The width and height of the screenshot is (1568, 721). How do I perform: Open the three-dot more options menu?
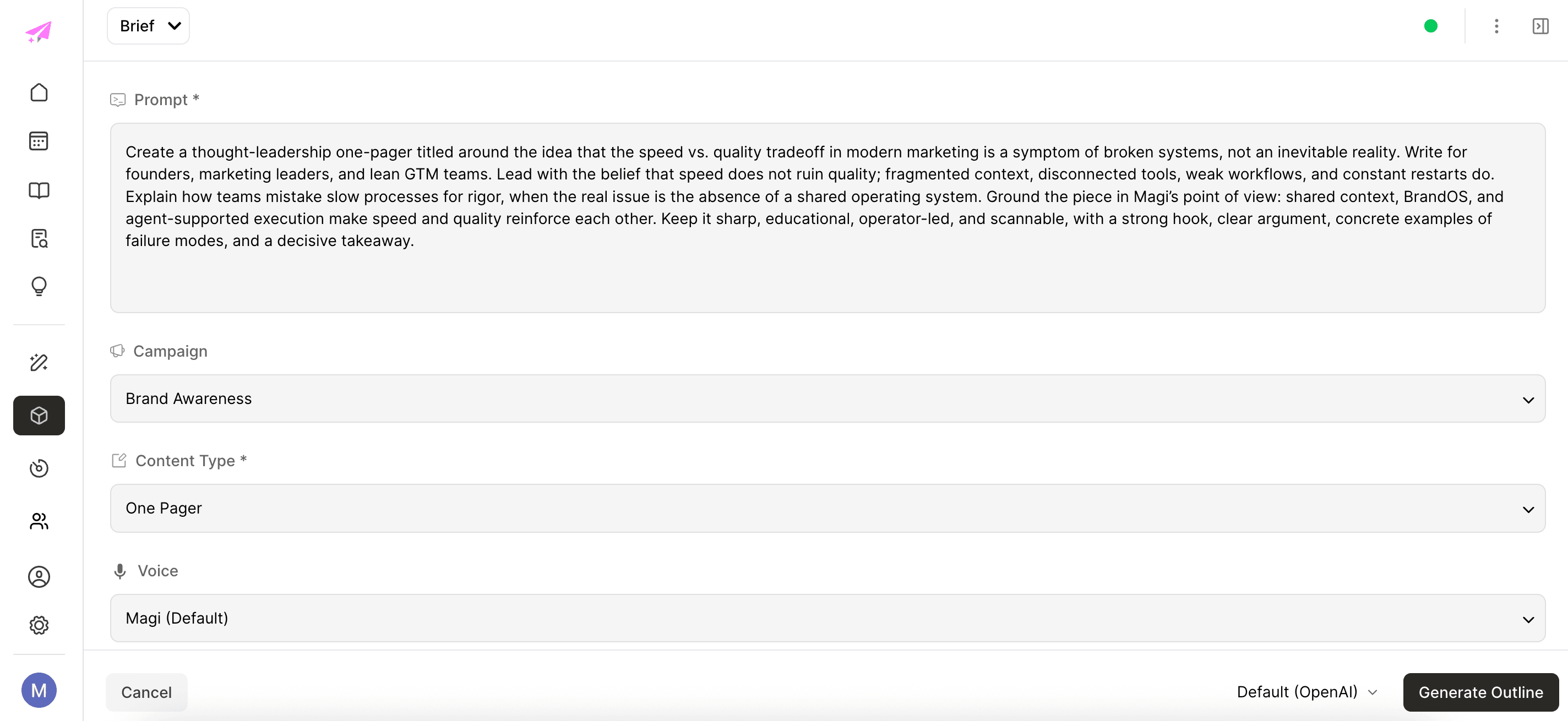point(1496,26)
